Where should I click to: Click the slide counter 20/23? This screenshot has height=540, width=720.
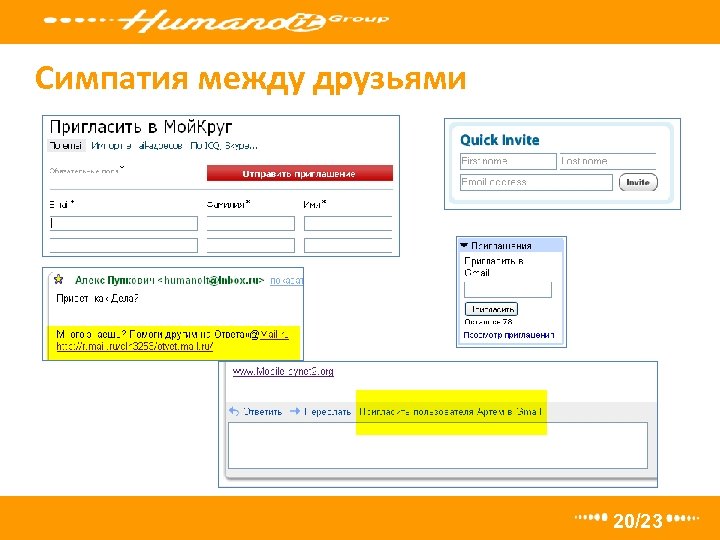(x=638, y=520)
